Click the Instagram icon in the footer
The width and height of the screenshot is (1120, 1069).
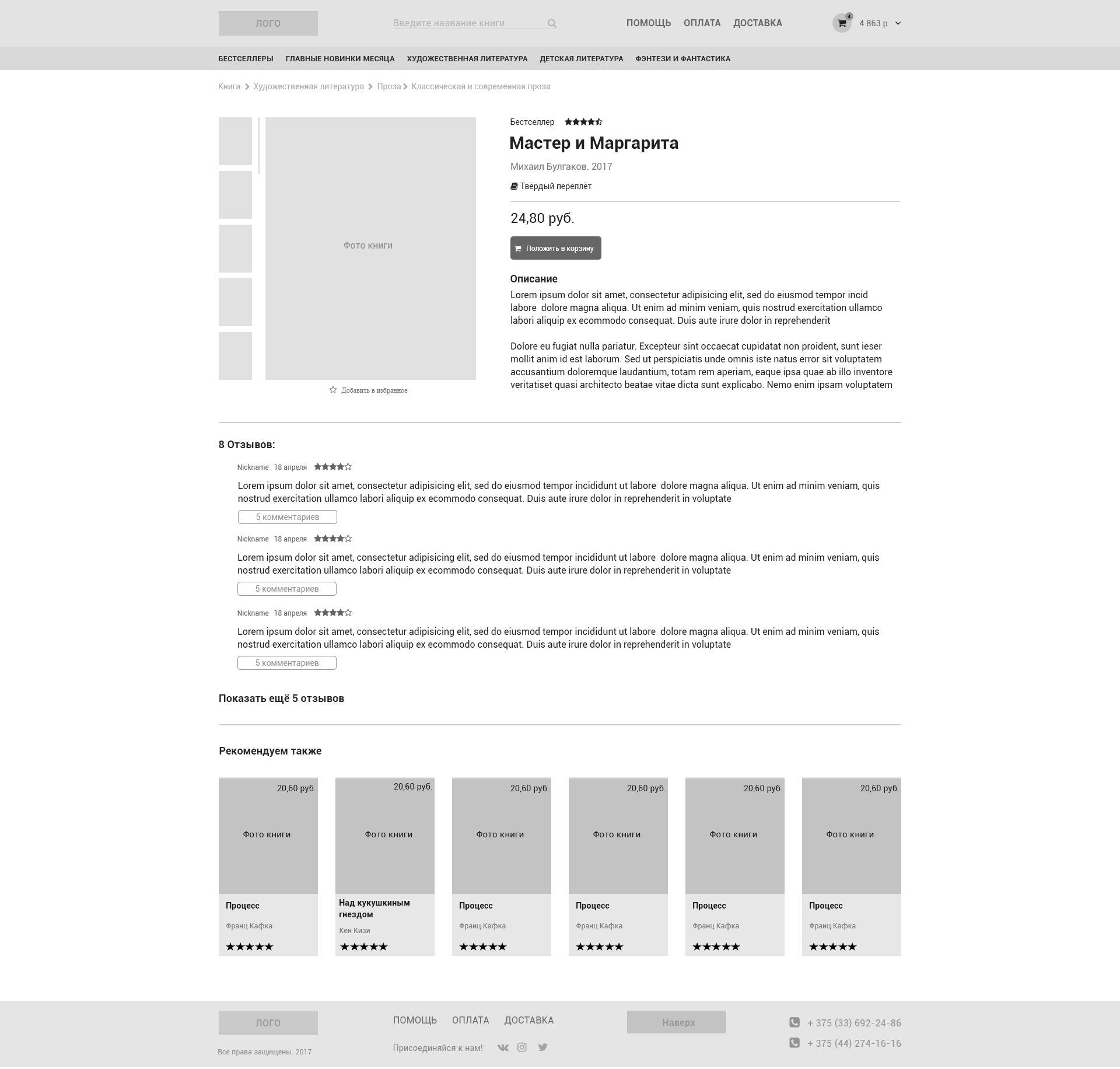pyautogui.click(x=522, y=1047)
